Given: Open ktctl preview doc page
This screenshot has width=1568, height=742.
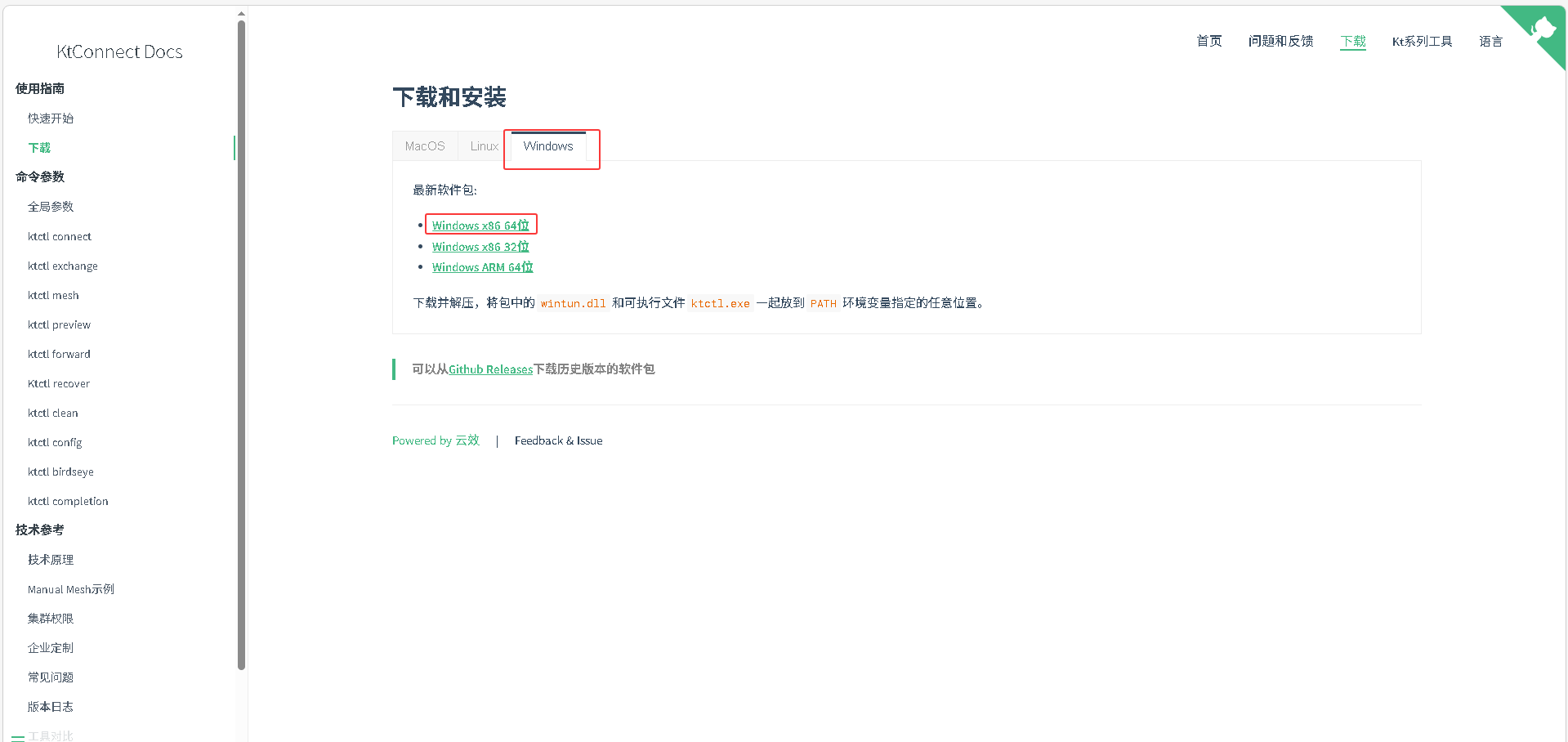Looking at the screenshot, I should 59,324.
